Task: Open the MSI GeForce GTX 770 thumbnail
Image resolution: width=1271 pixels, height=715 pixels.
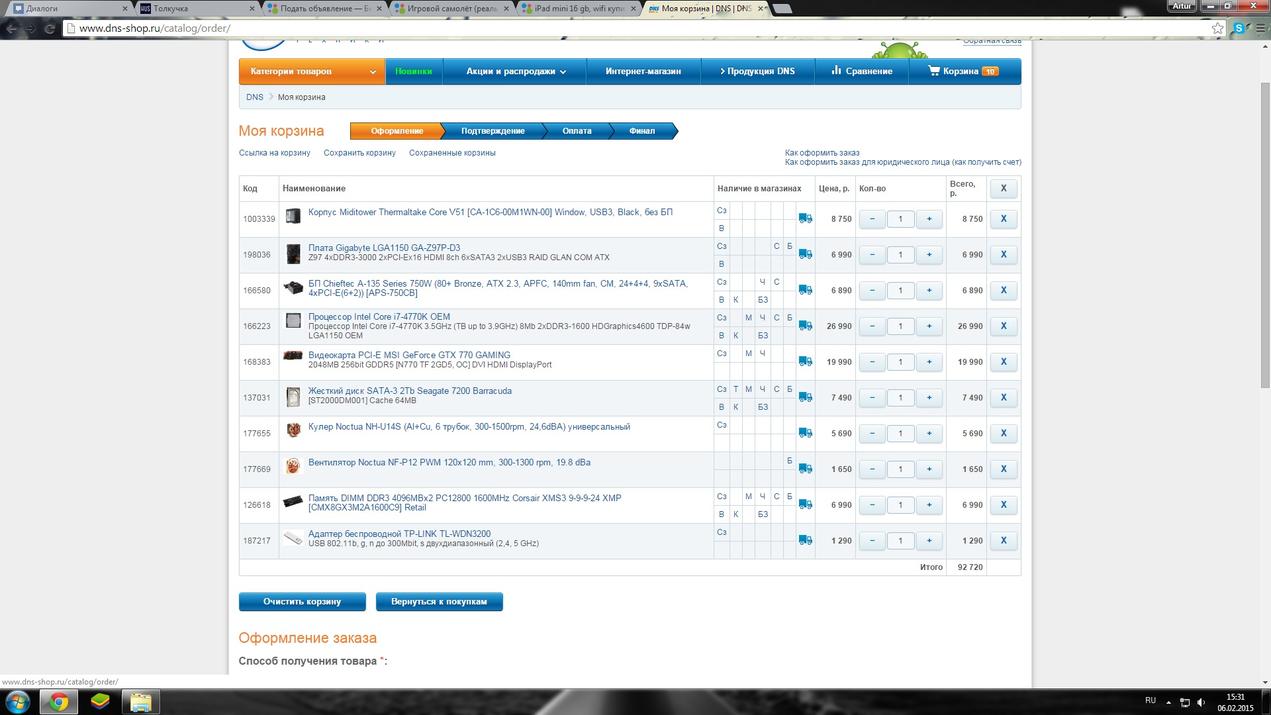Action: click(293, 355)
